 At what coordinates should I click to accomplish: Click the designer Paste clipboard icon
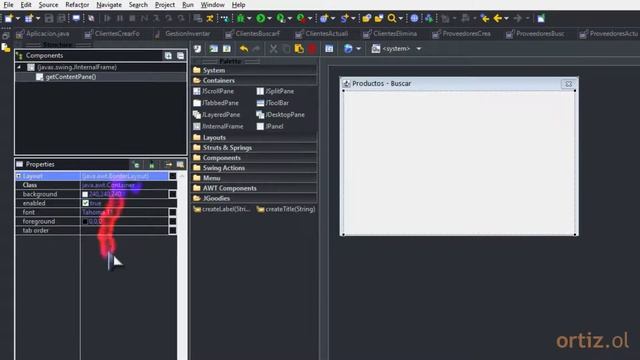299,49
